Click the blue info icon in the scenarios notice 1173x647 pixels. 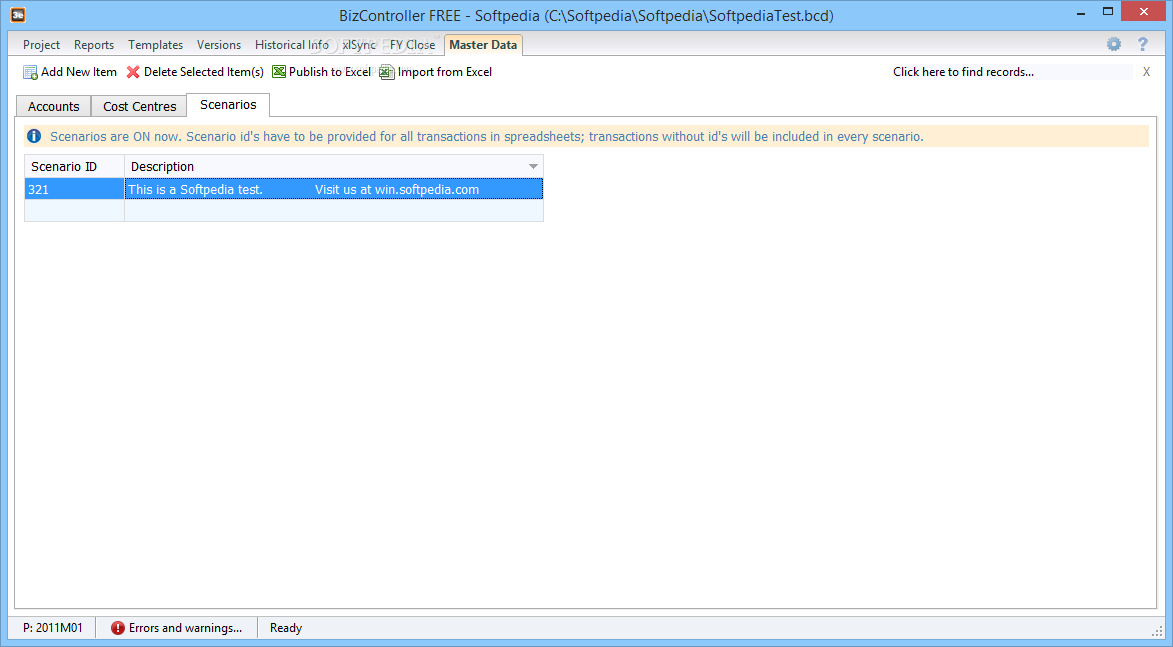[34, 136]
